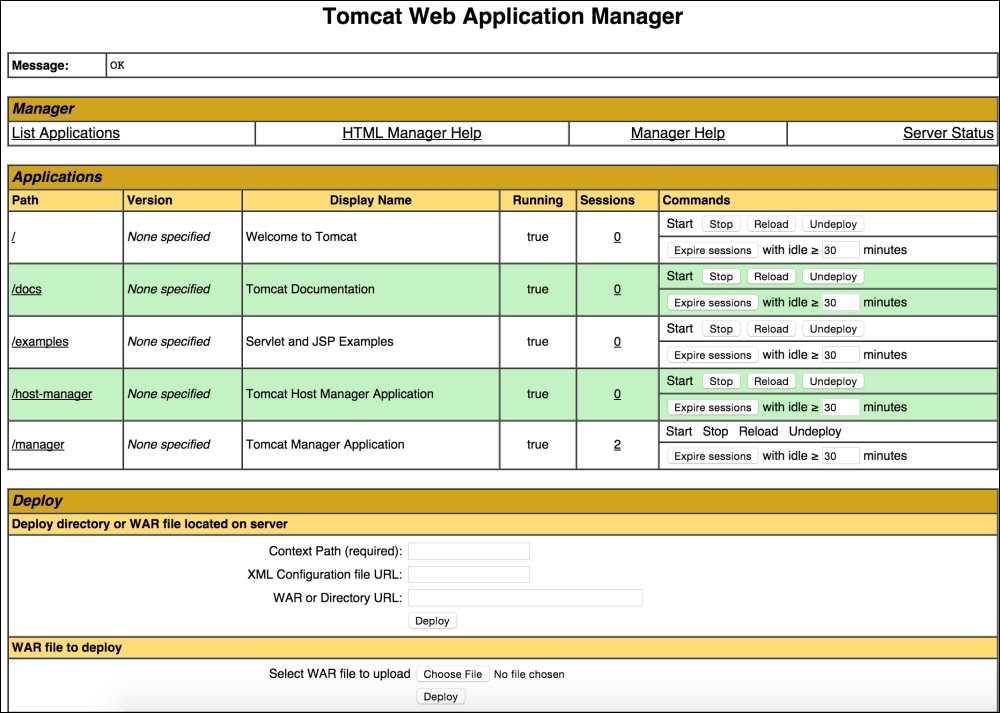
Task: Focus the WAR or Directory URL field
Action: coord(525,598)
